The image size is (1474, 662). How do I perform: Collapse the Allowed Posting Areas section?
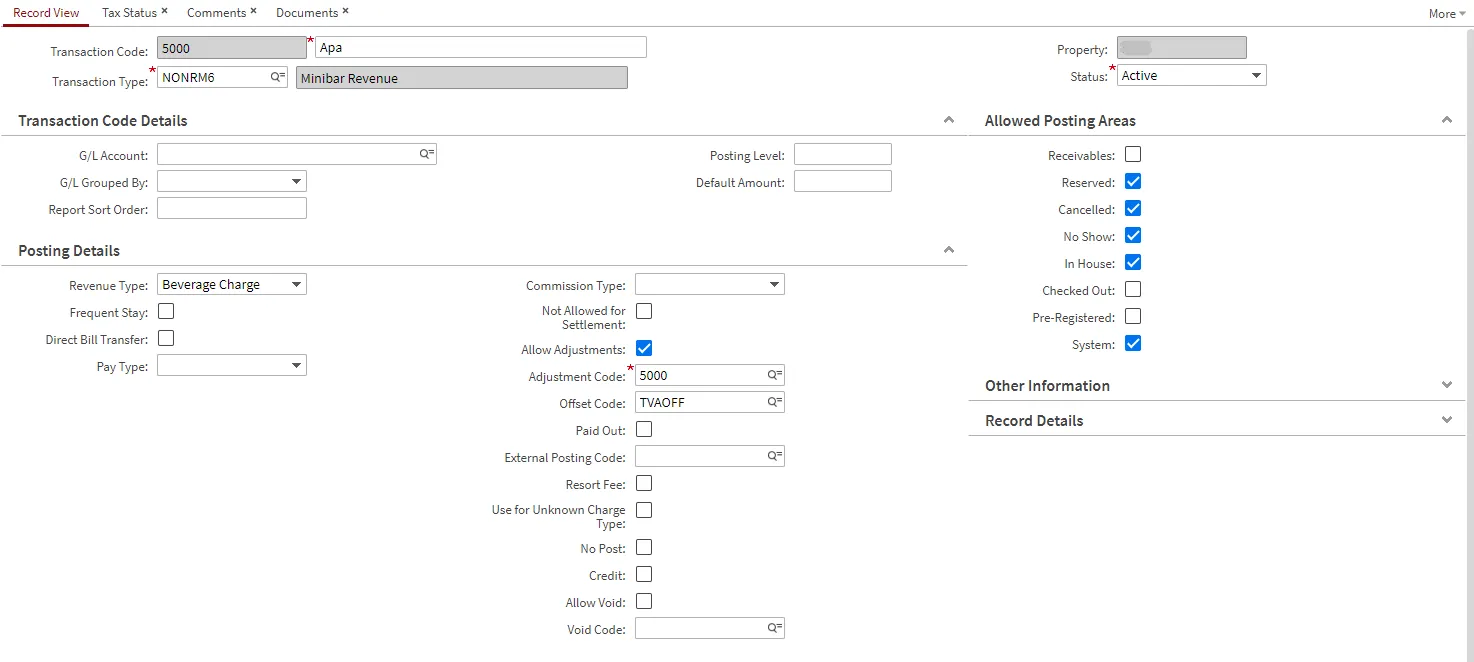coord(1446,120)
